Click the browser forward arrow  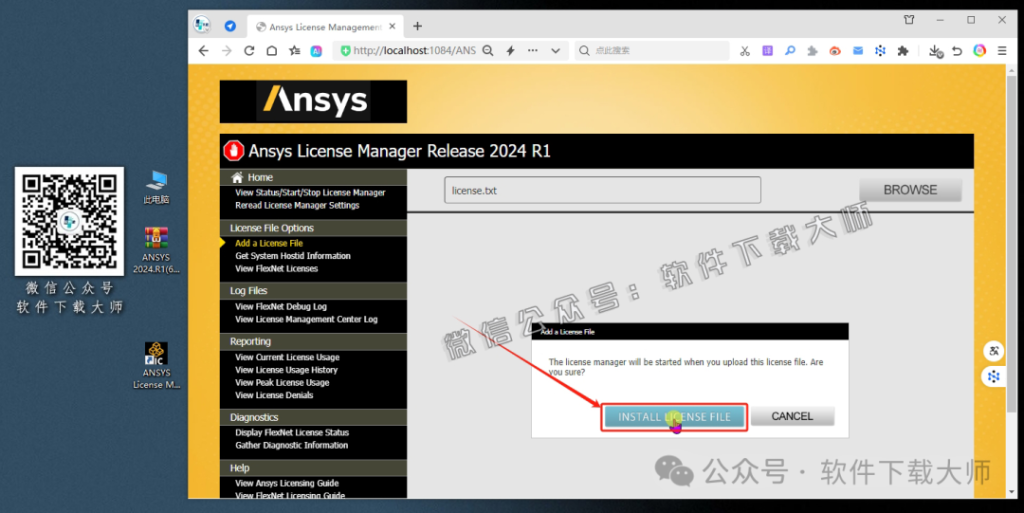pyautogui.click(x=227, y=51)
